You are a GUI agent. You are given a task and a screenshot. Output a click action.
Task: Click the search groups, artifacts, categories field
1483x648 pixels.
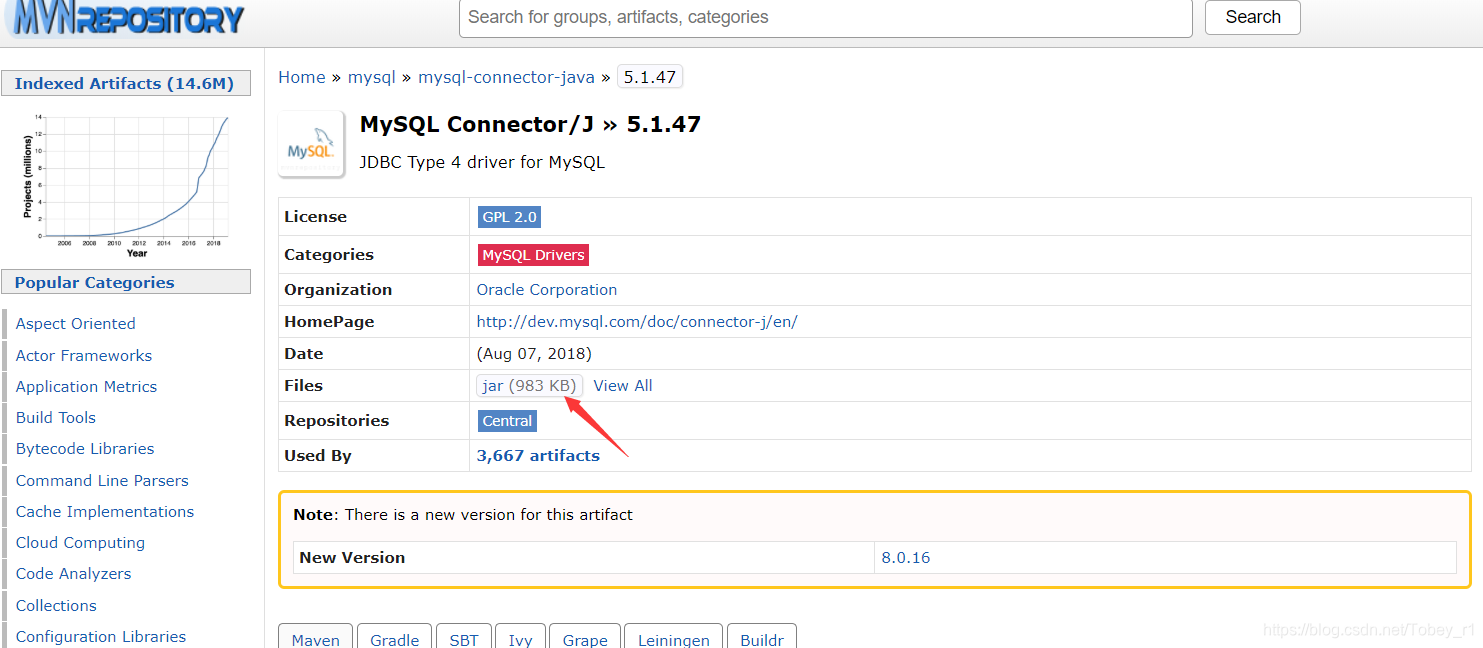click(826, 18)
